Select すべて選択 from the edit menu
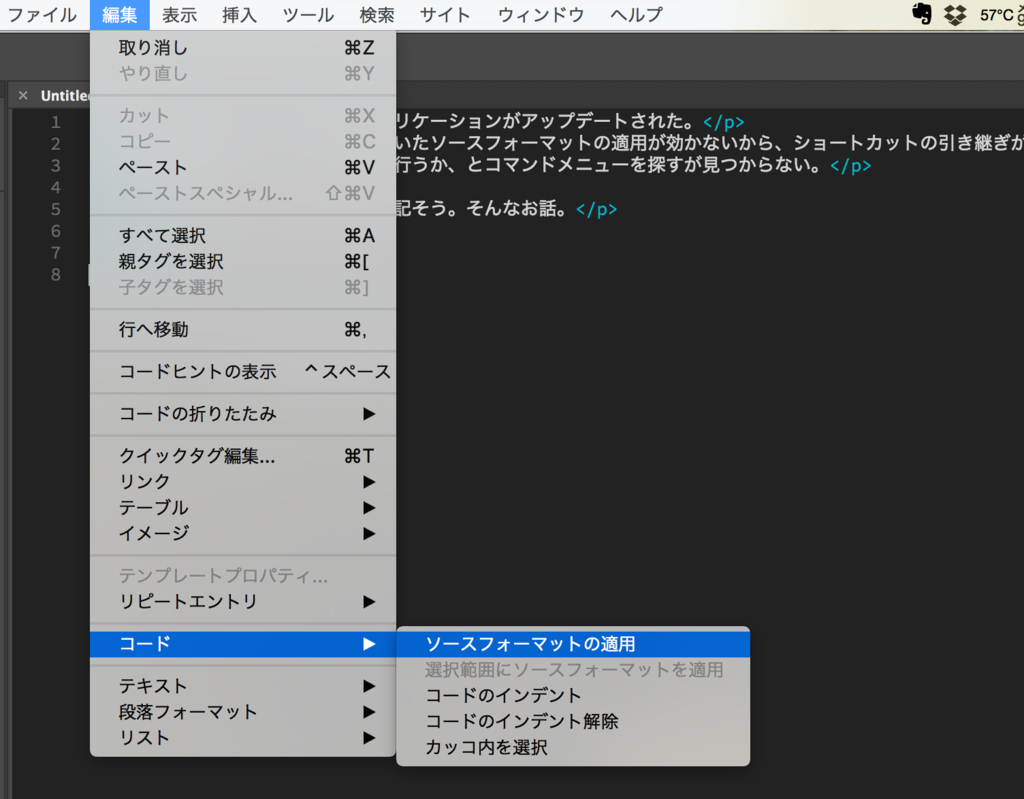Image resolution: width=1024 pixels, height=799 pixels. pyautogui.click(x=162, y=236)
